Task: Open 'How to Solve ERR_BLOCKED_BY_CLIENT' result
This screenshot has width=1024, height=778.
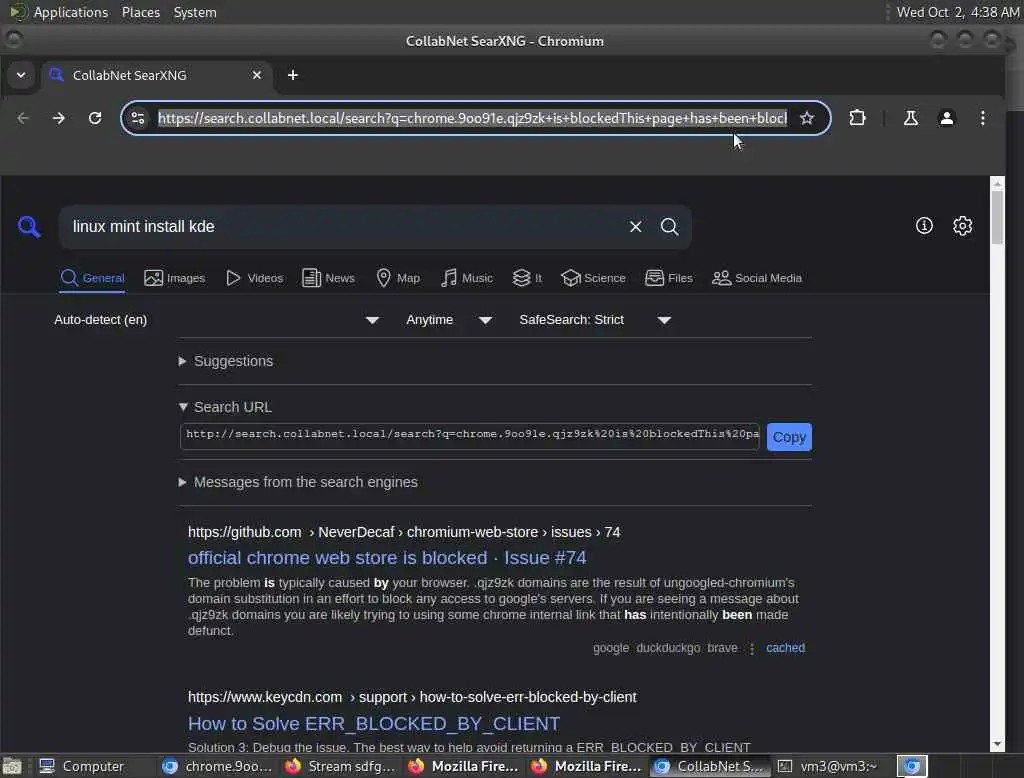Action: point(374,724)
